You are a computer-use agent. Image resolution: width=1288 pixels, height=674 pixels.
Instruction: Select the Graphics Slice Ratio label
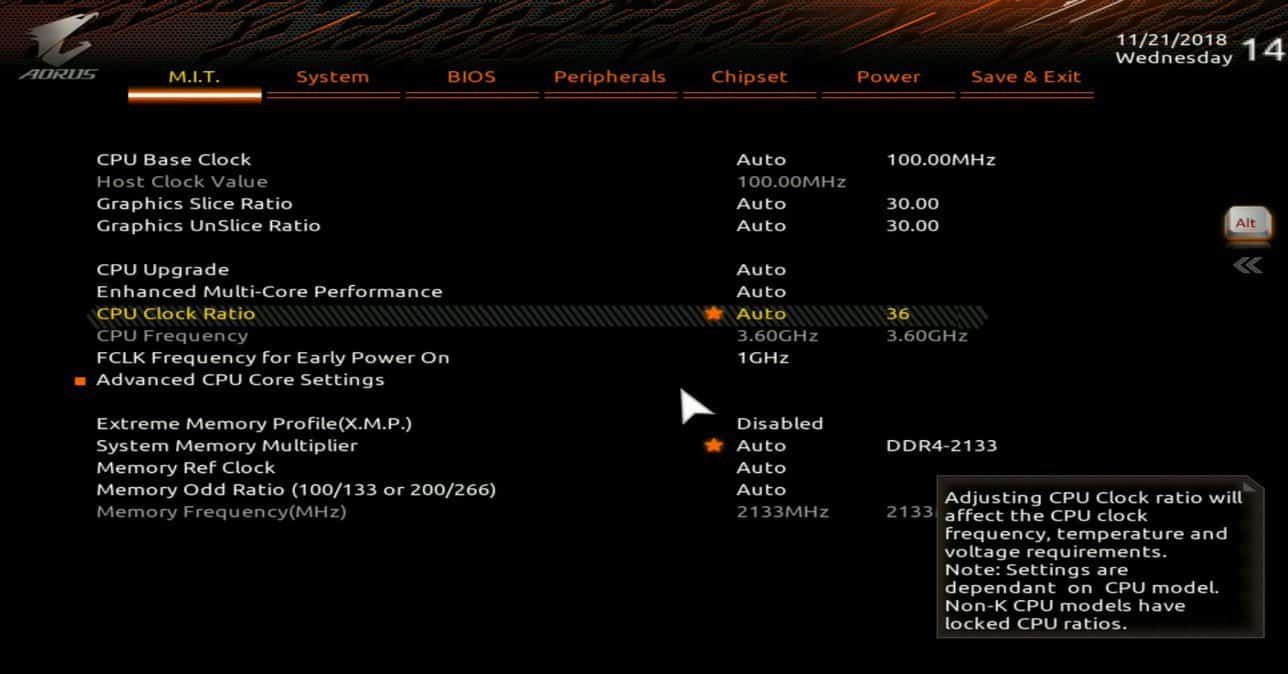pyautogui.click(x=194, y=204)
